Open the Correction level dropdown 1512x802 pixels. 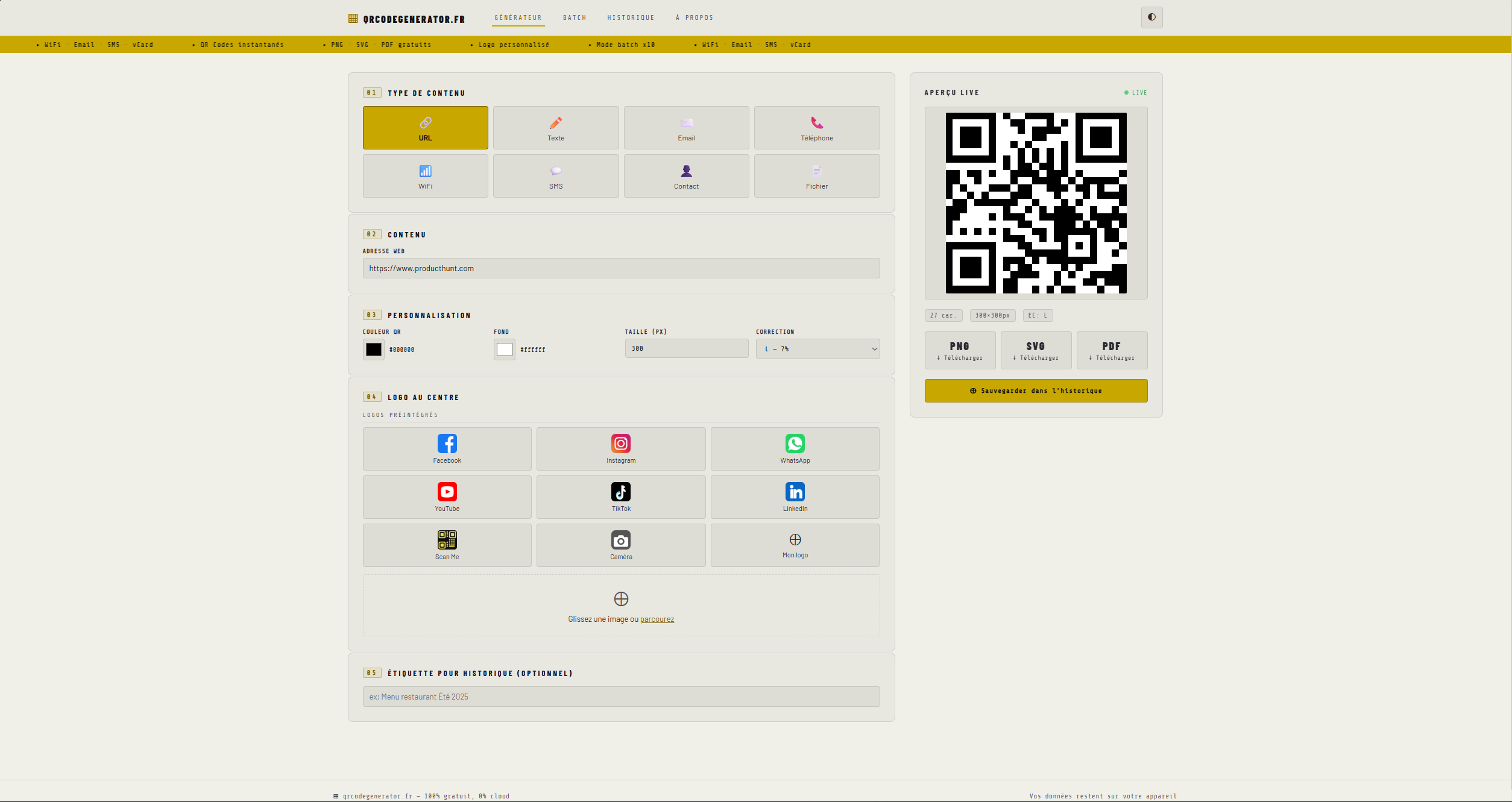(x=817, y=349)
